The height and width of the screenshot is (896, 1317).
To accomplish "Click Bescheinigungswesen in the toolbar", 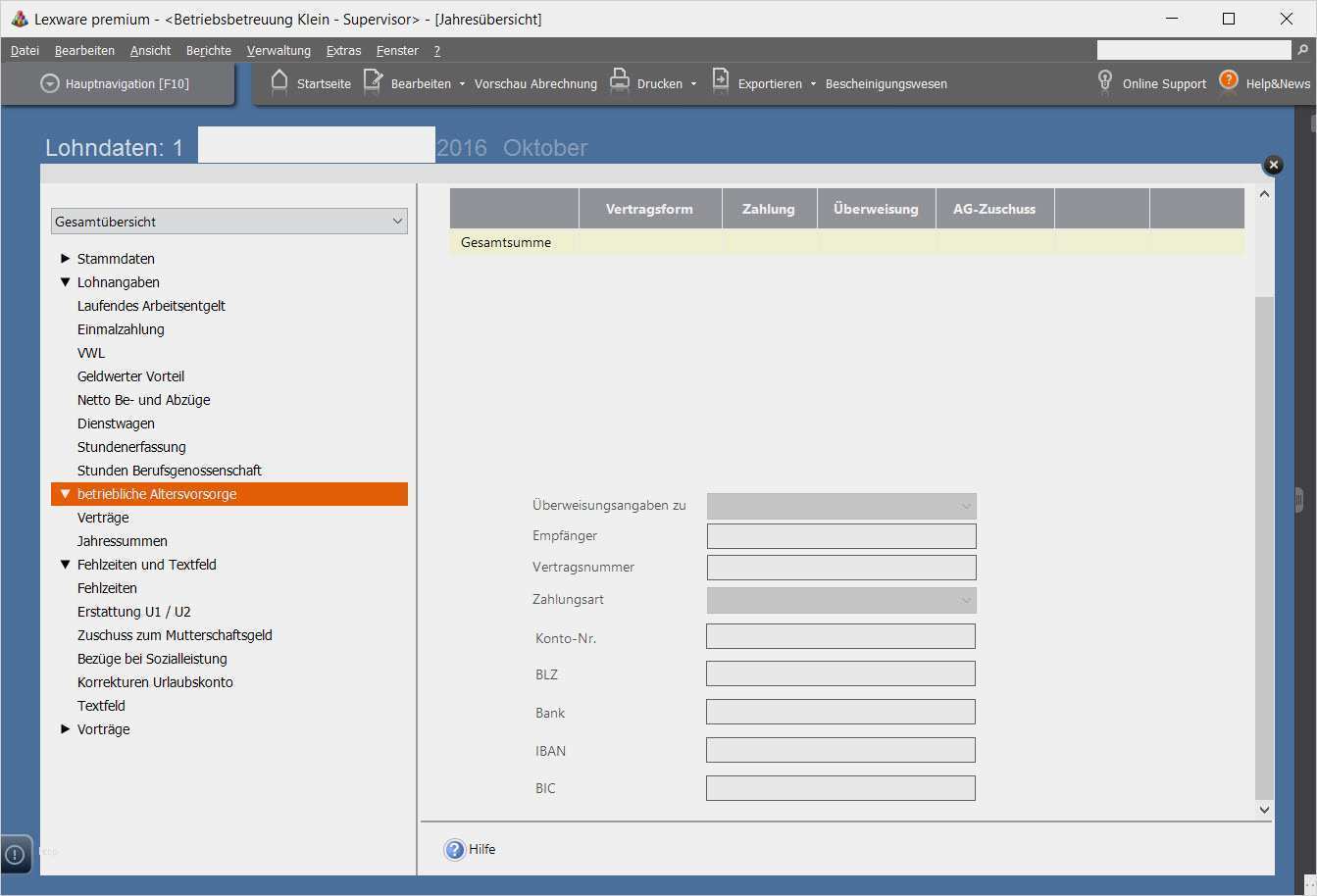I will point(886,84).
